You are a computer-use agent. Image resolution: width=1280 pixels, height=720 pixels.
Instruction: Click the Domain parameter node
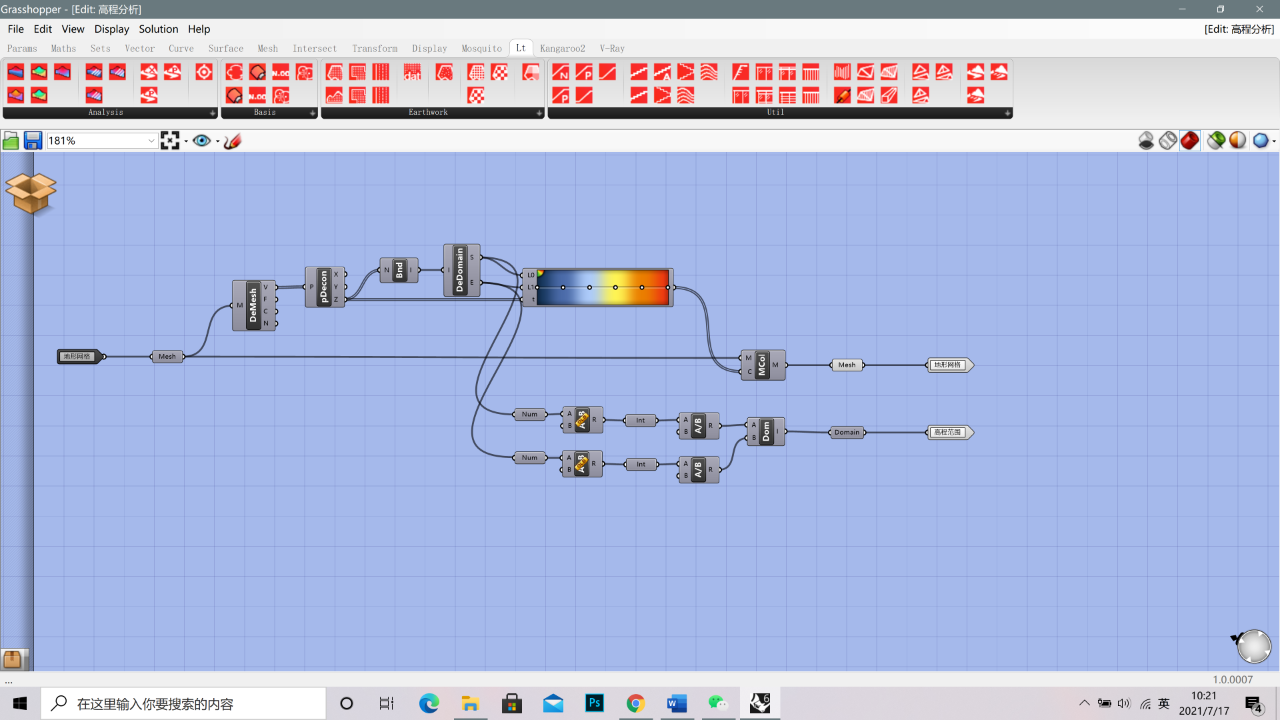click(847, 432)
